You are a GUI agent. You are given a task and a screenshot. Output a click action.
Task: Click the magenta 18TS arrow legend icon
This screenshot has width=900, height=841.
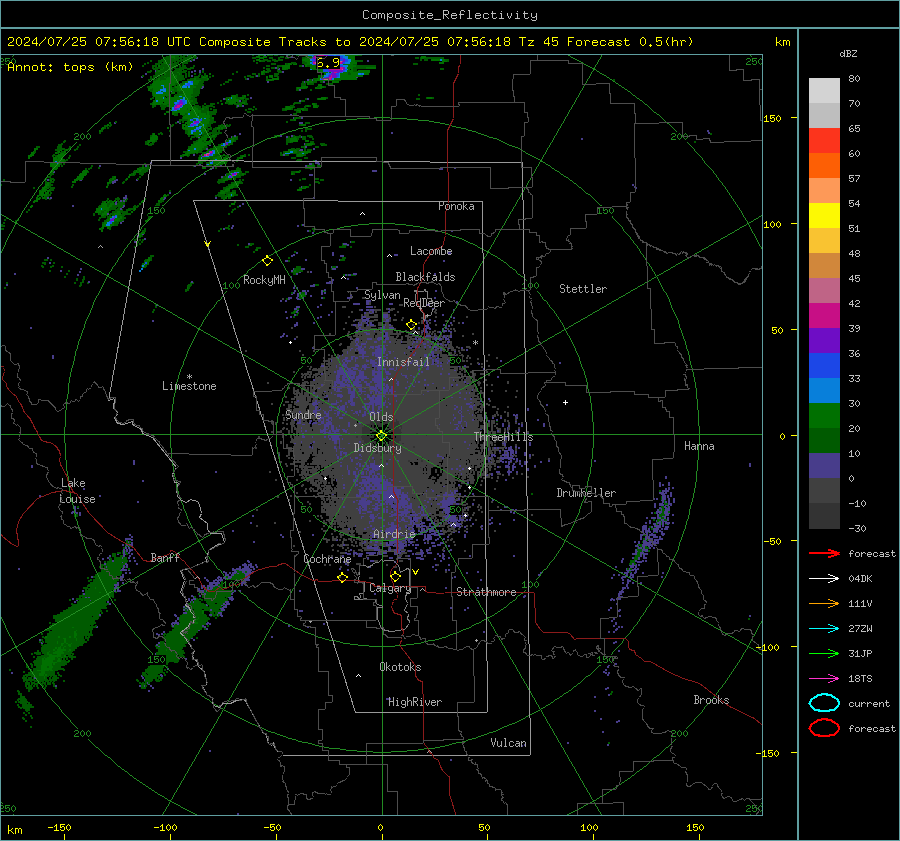coord(824,679)
